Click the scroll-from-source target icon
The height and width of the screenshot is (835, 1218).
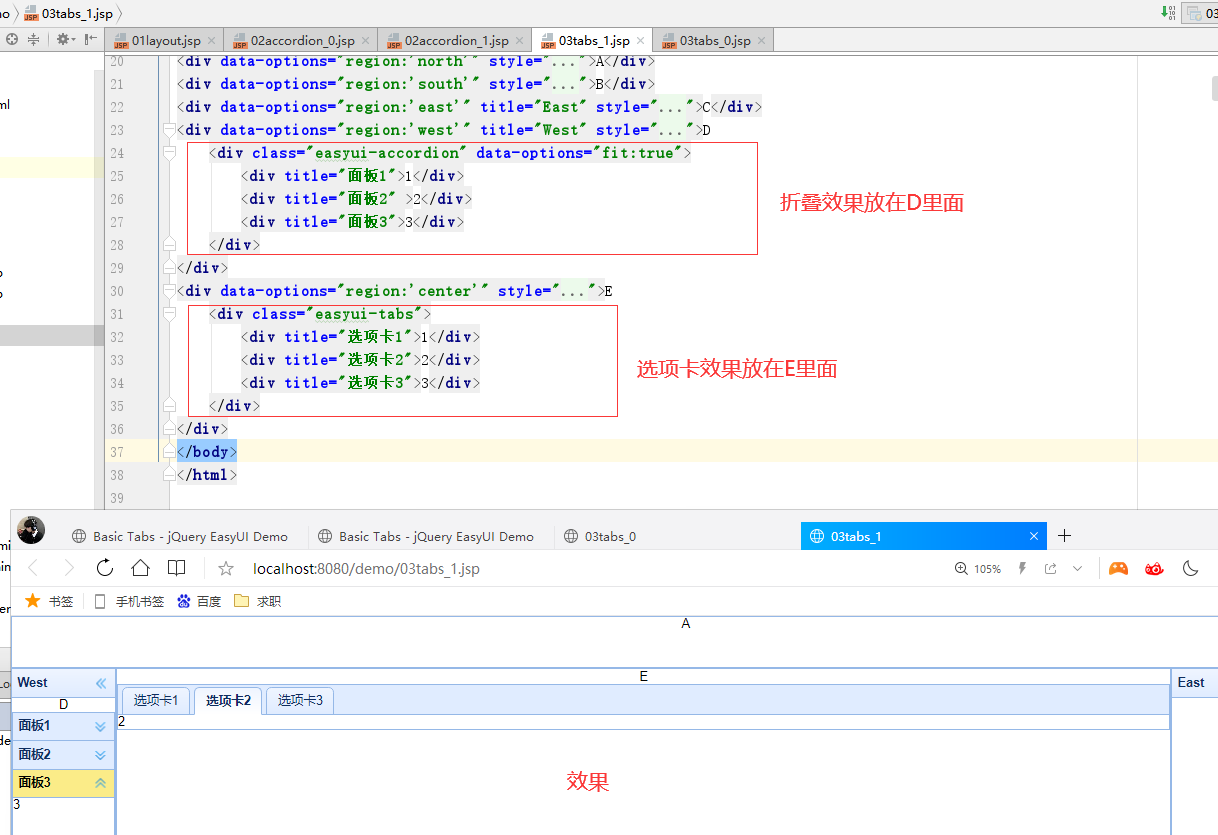[12, 39]
